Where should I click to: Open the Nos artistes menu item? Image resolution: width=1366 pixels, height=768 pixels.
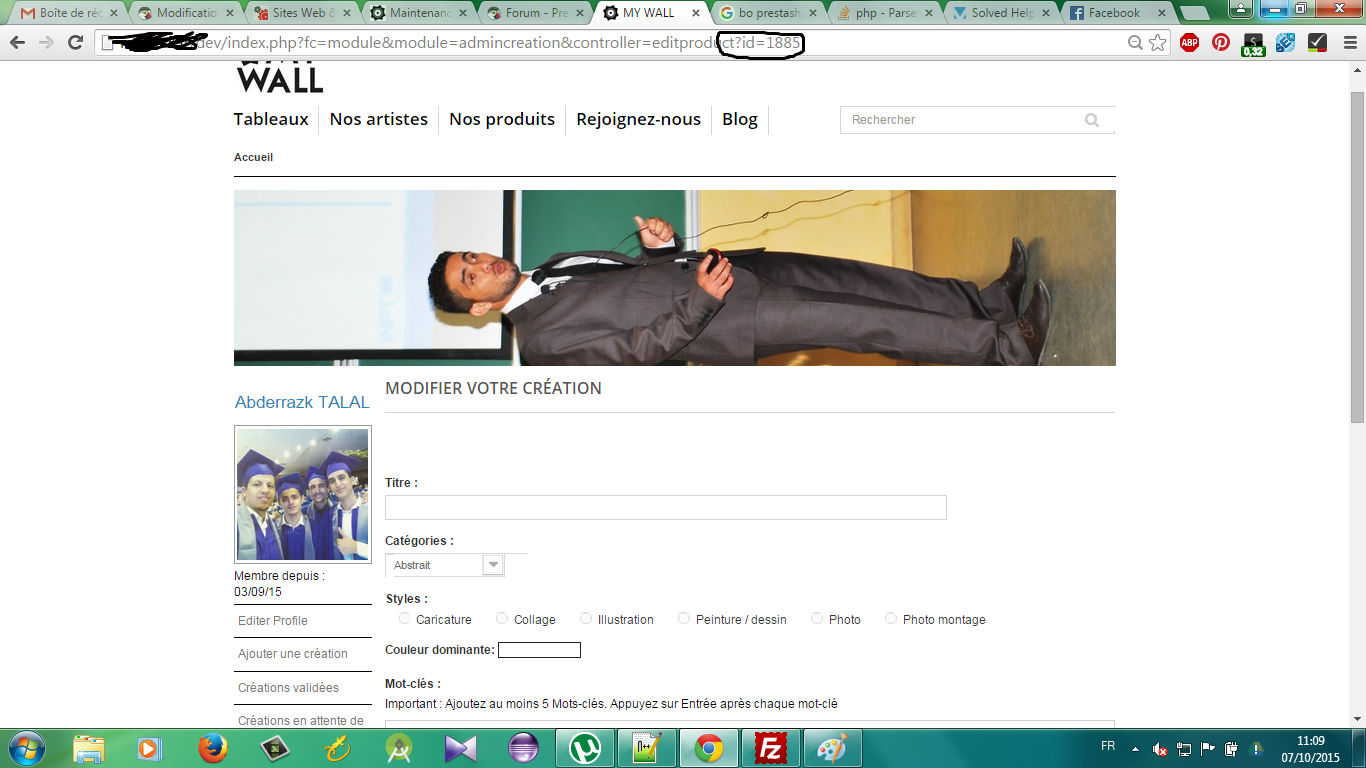[379, 119]
